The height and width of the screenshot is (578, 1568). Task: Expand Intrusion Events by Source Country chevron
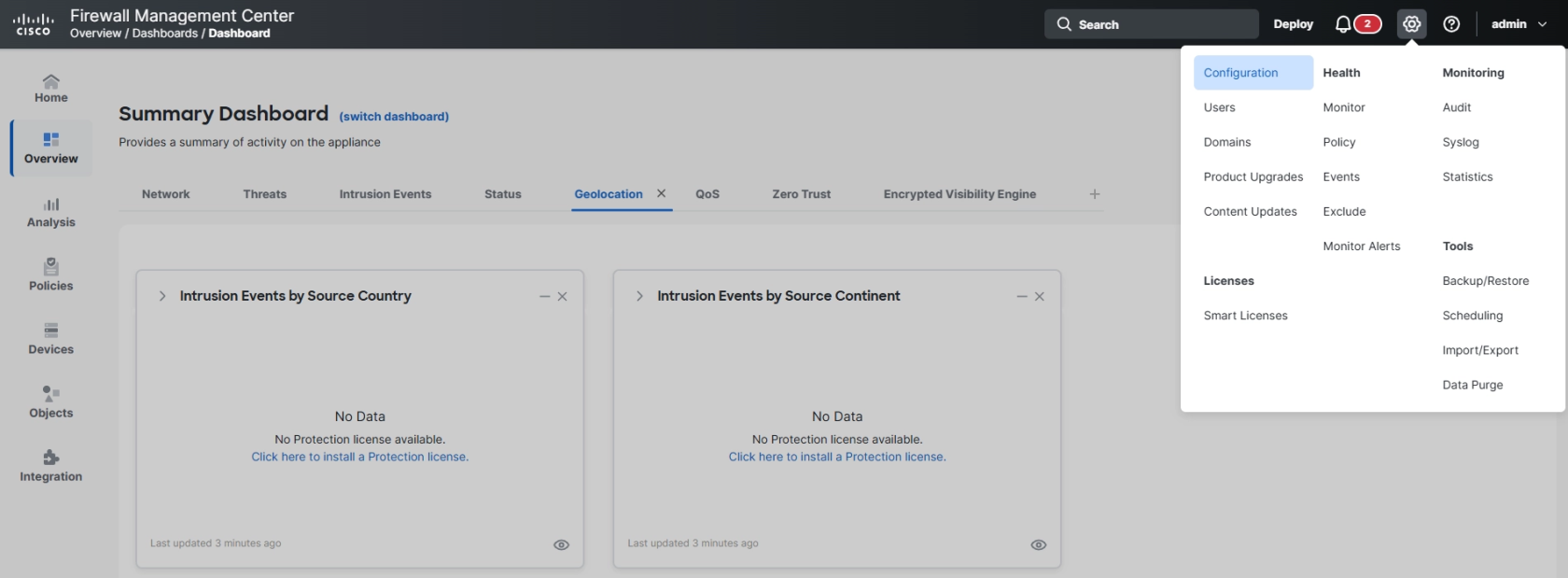pos(162,296)
